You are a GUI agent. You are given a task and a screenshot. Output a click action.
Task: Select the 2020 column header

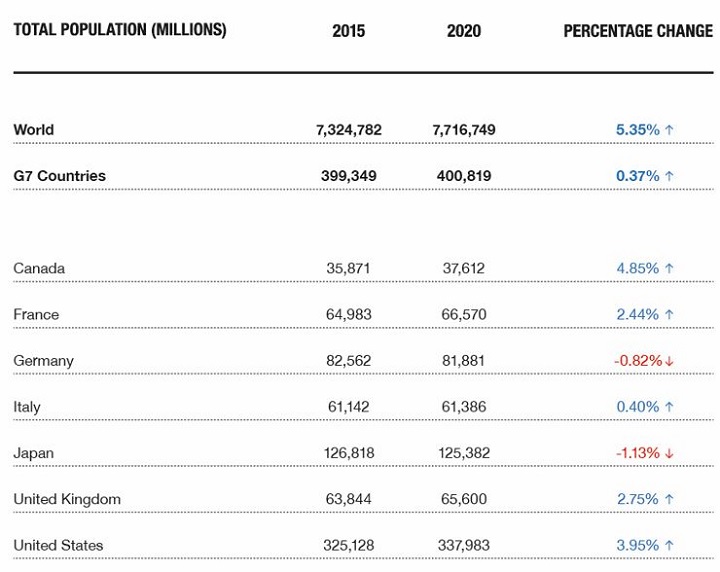pyautogui.click(x=464, y=31)
